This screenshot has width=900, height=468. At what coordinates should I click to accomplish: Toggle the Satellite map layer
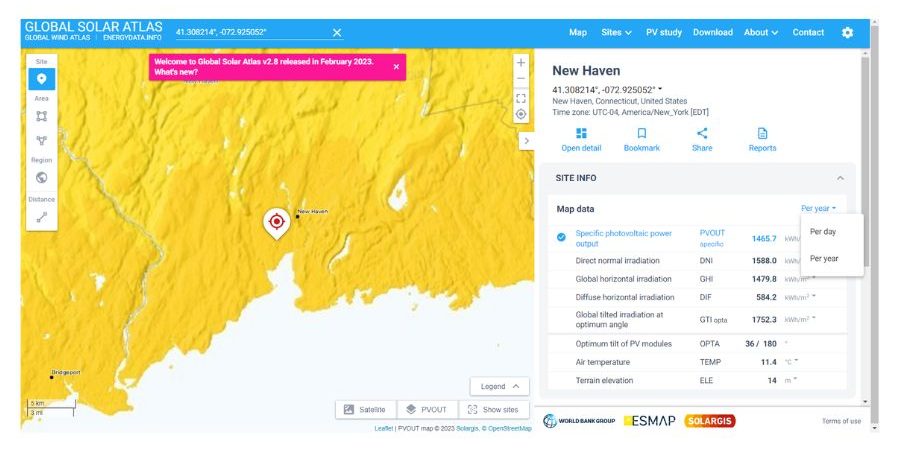click(364, 410)
